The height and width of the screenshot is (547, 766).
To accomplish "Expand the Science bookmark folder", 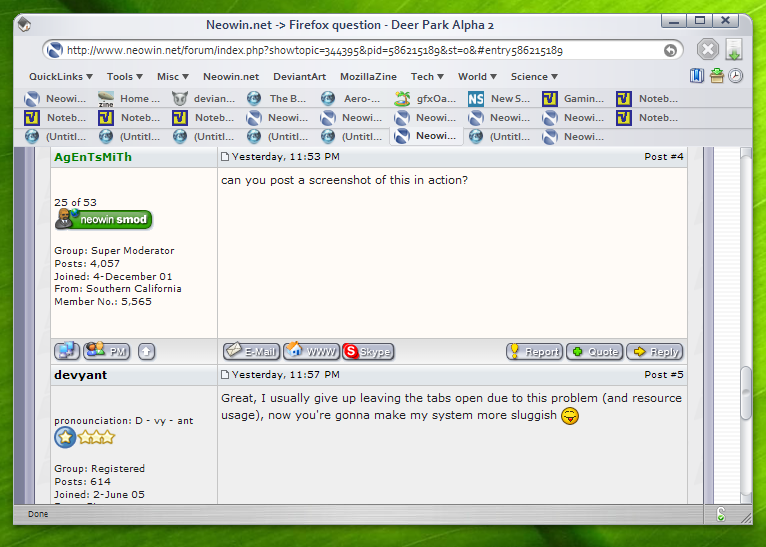I will (534, 77).
